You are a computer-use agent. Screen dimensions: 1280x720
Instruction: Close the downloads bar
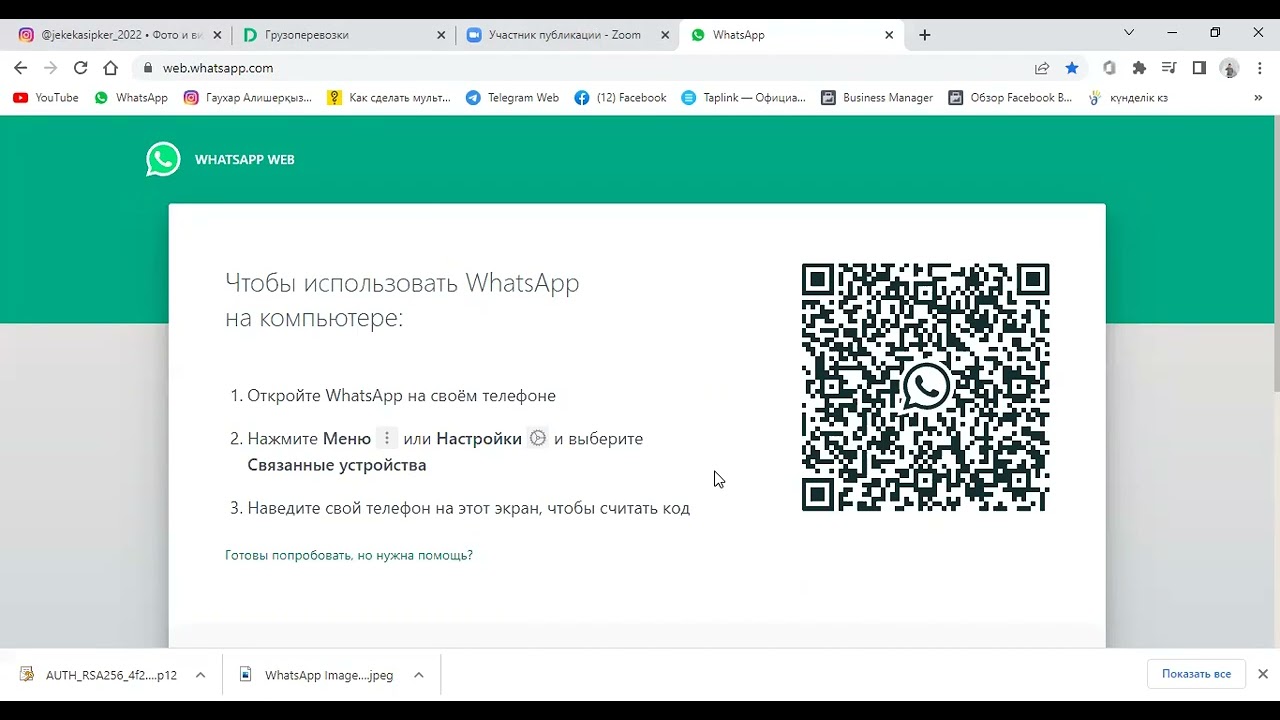1263,674
